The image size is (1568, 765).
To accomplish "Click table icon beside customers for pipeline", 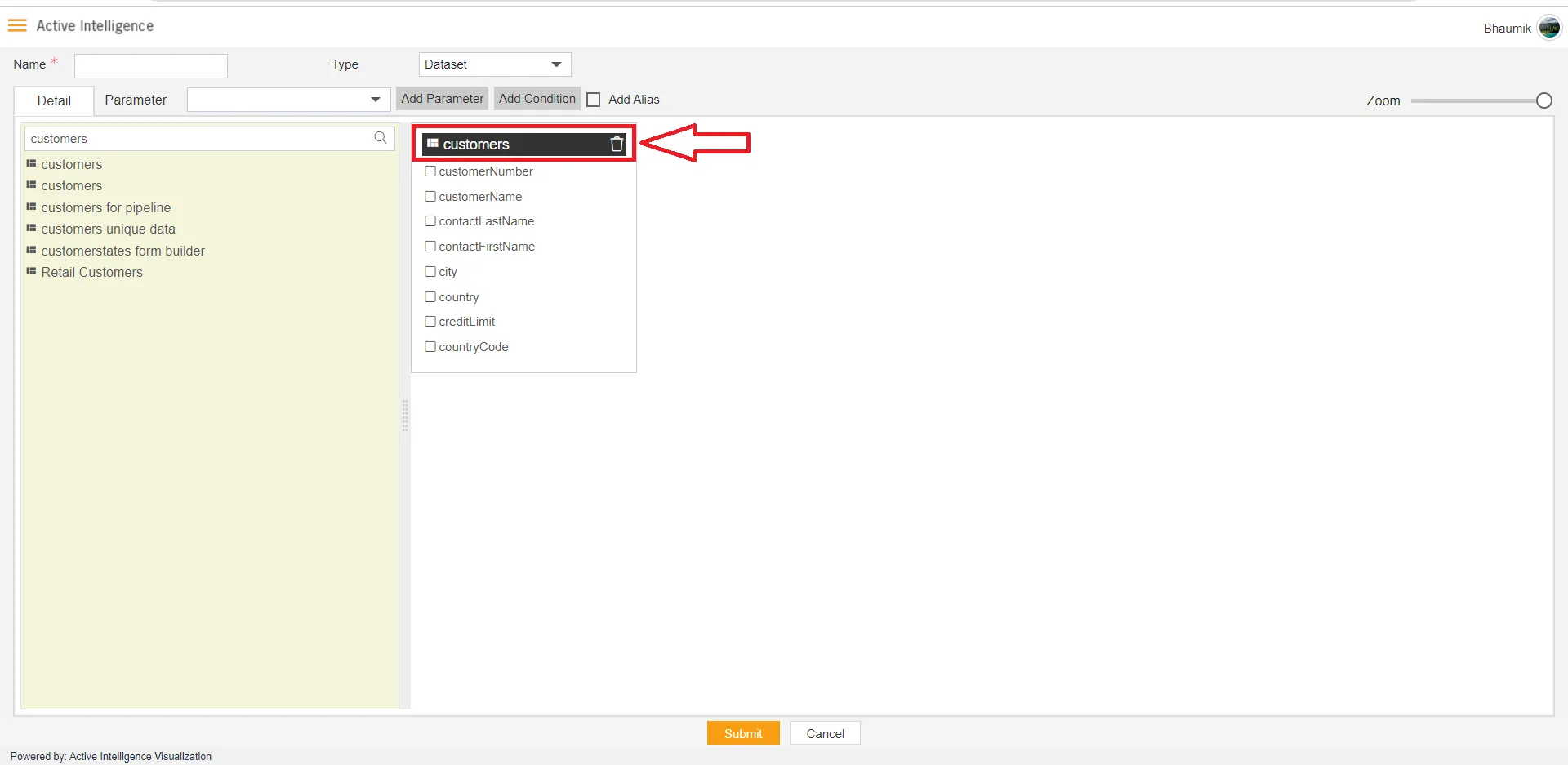I will (x=31, y=207).
